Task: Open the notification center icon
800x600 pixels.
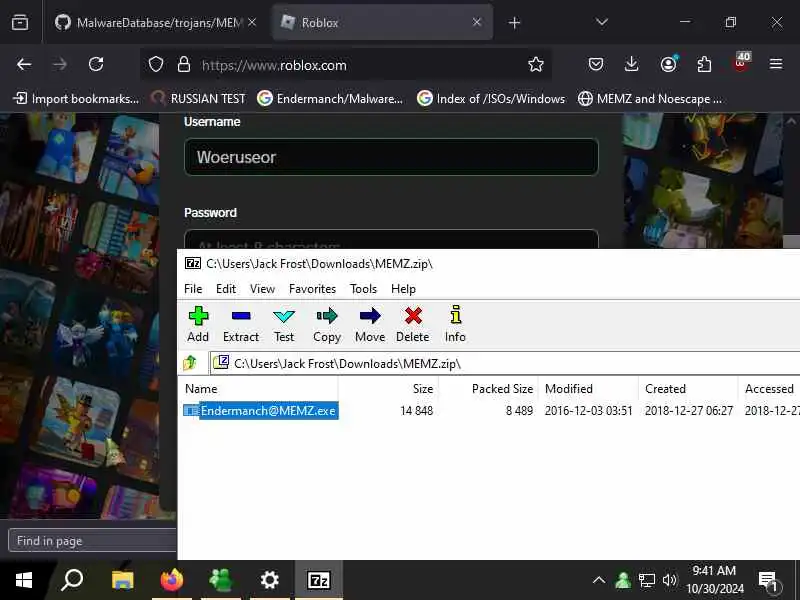Action: tap(768, 581)
